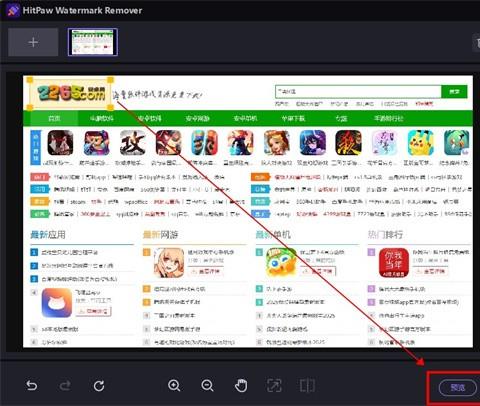Click the circular reset icon
The height and width of the screenshot is (406, 480).
click(x=99, y=386)
